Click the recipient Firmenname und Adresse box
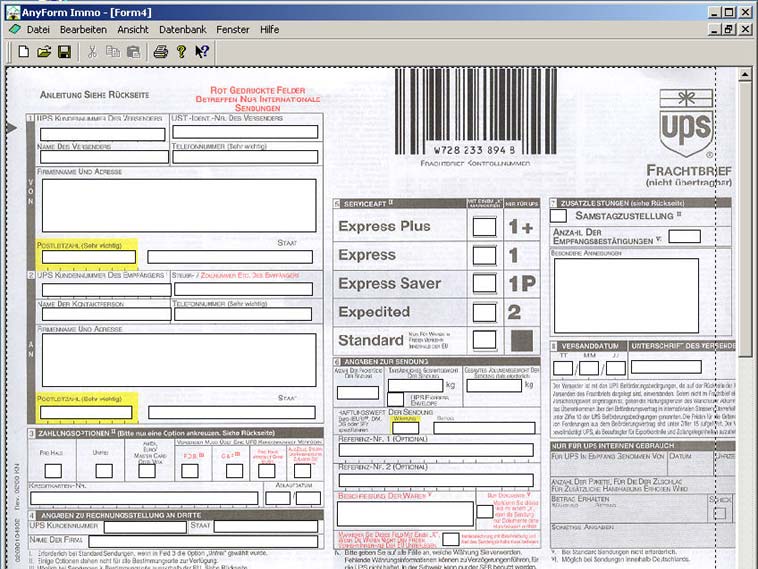This screenshot has height=569, width=758. pyautogui.click(x=179, y=360)
